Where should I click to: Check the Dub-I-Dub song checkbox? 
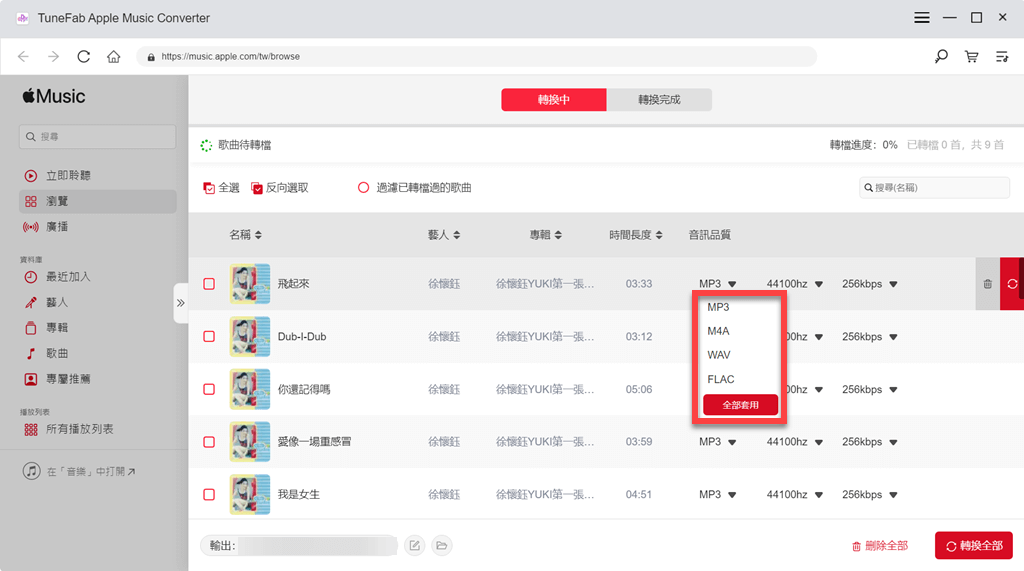(x=209, y=336)
